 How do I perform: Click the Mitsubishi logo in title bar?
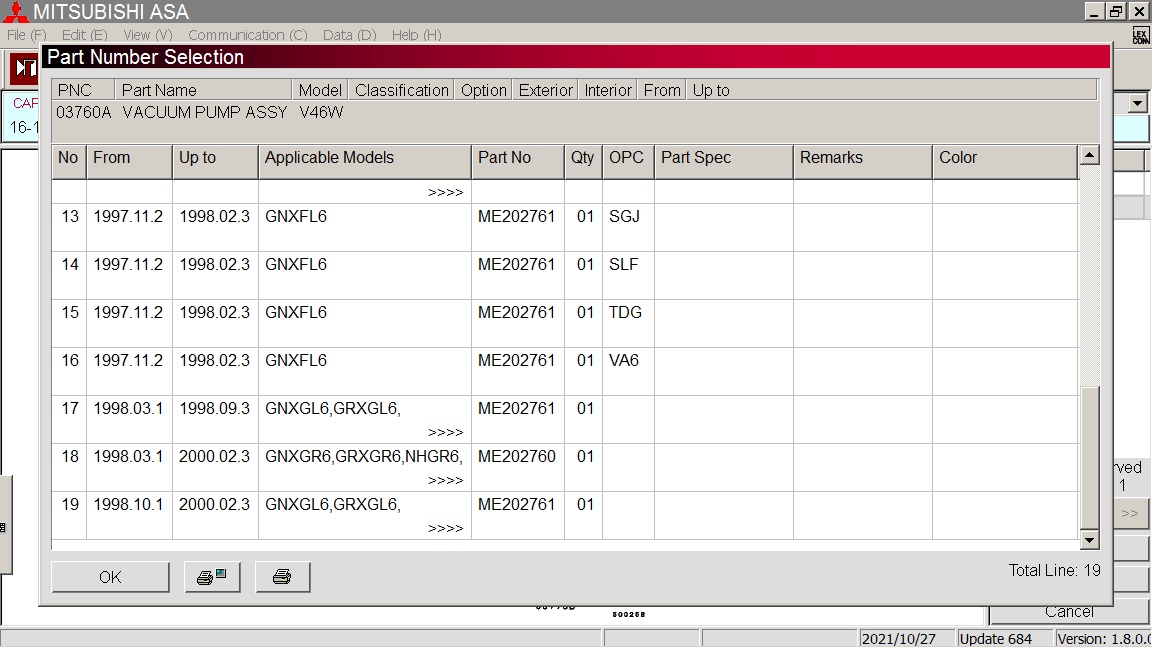click(x=16, y=12)
